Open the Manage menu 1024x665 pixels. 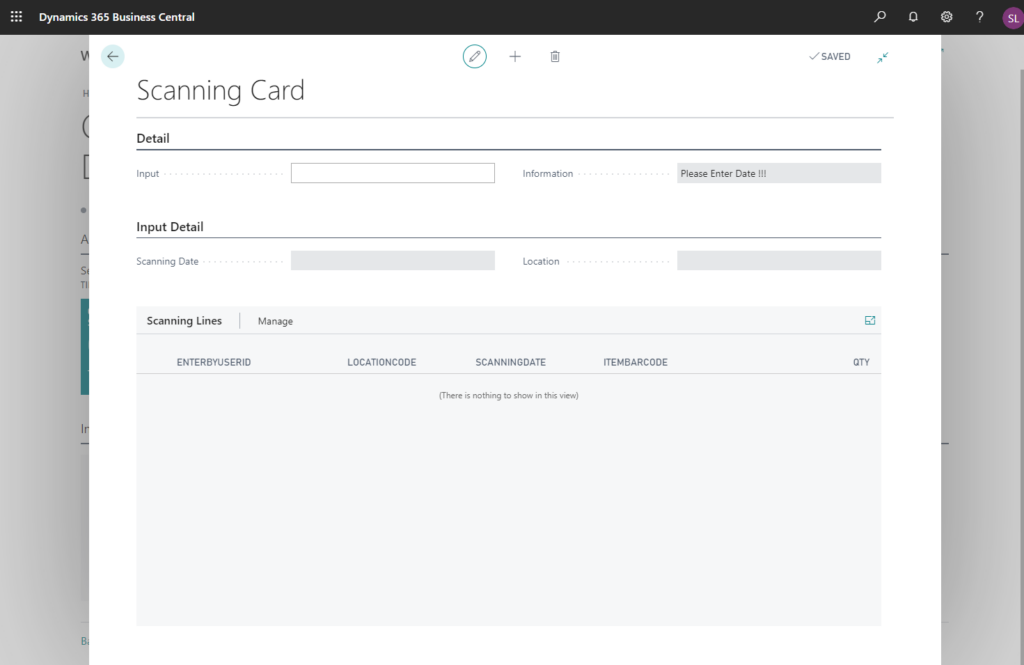(x=274, y=321)
